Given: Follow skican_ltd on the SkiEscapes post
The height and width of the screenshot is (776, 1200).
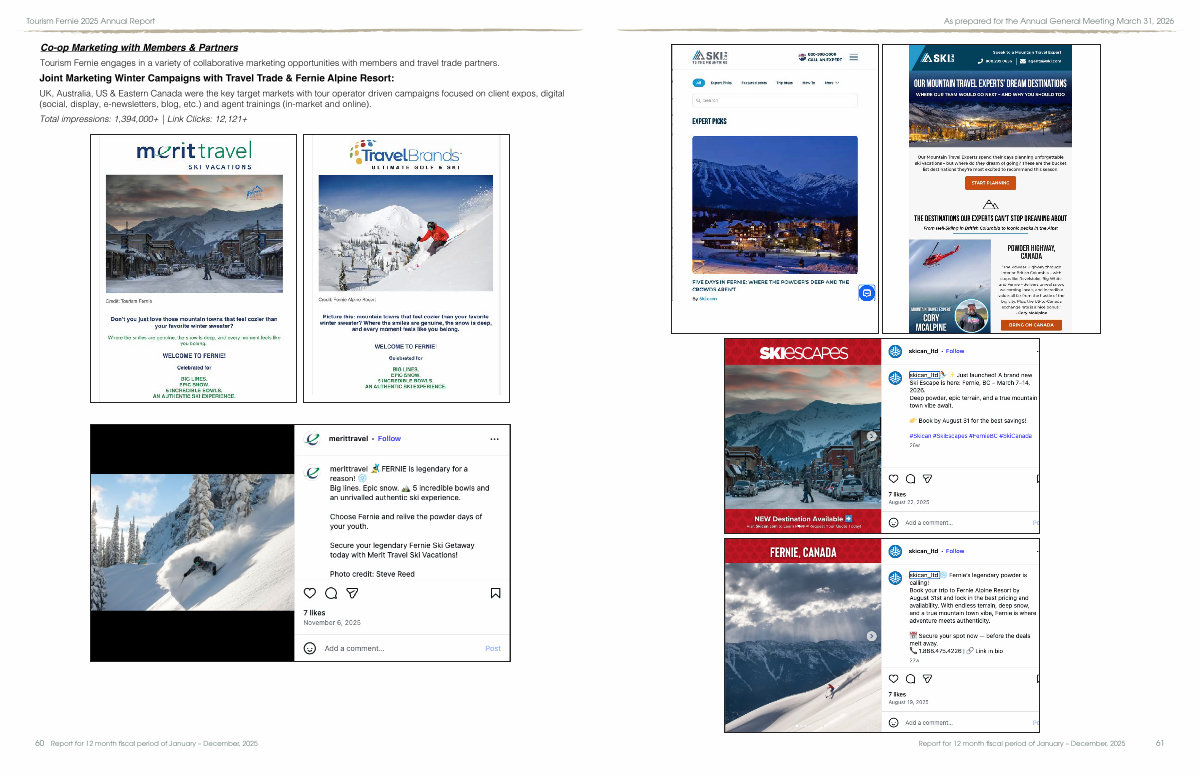Looking at the screenshot, I should (955, 351).
